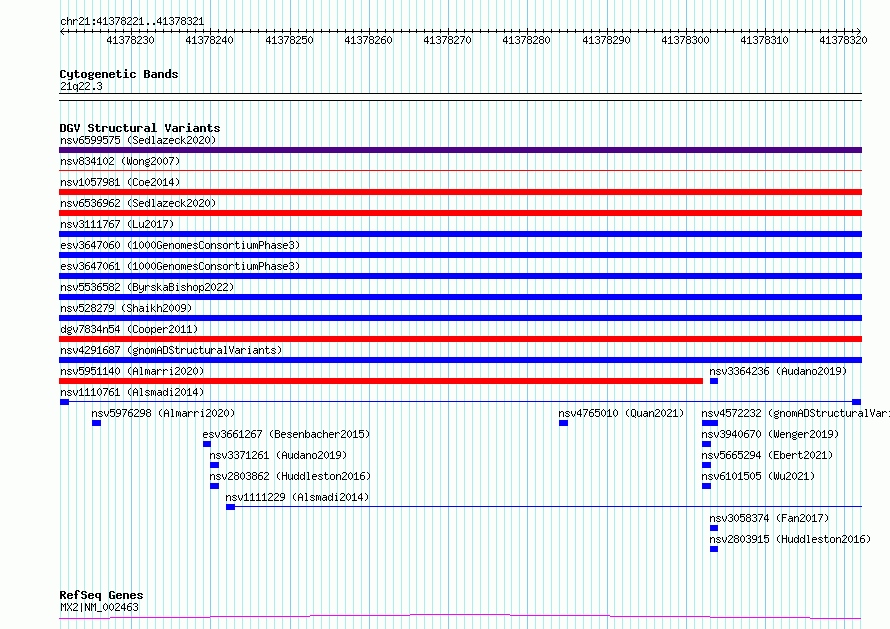Select the blue nsv5665294 marker

click(x=706, y=465)
